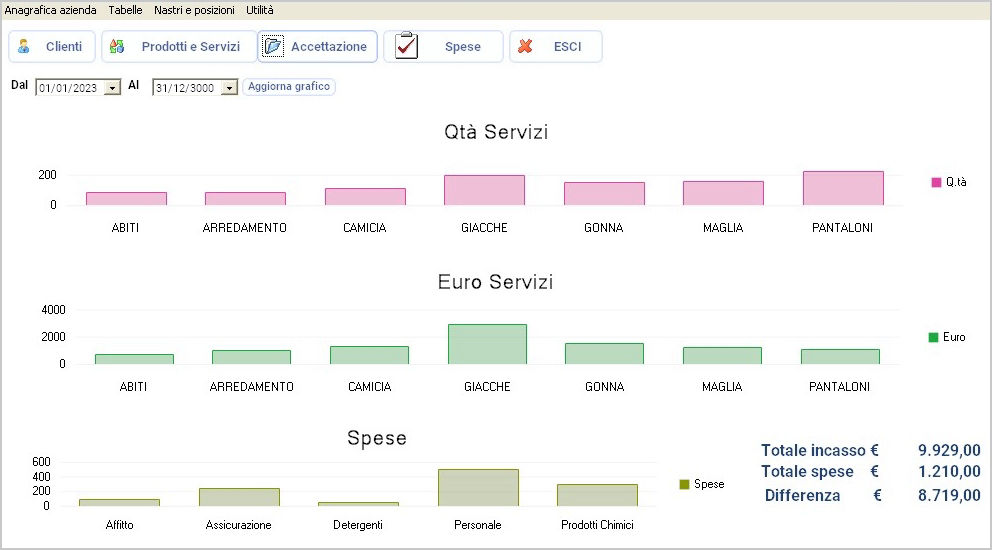Open the Nastri e posizioni menu
This screenshot has width=992, height=550.
click(x=194, y=10)
